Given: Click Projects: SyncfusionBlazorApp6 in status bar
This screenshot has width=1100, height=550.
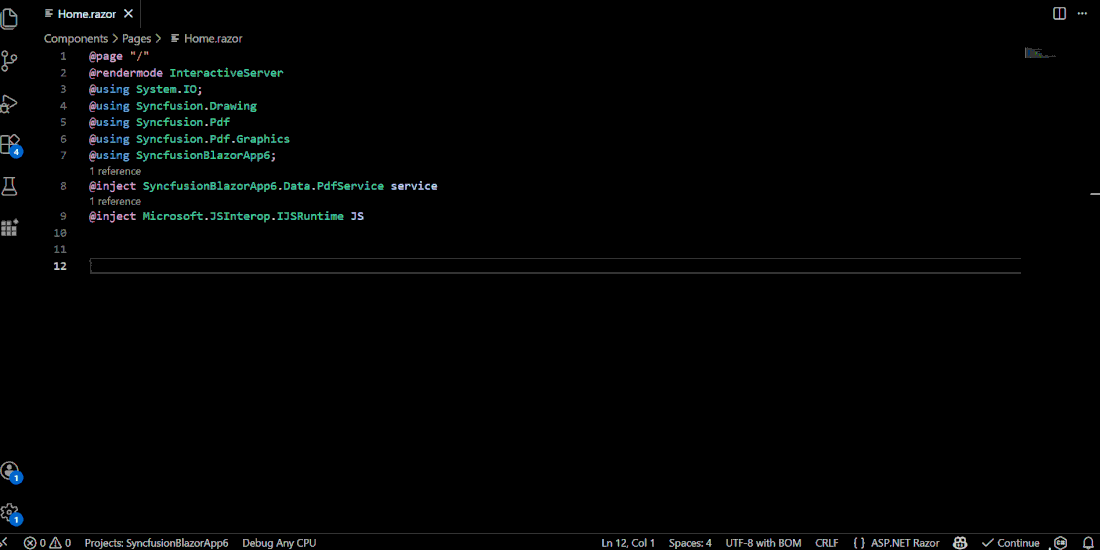Looking at the screenshot, I should 156,543.
